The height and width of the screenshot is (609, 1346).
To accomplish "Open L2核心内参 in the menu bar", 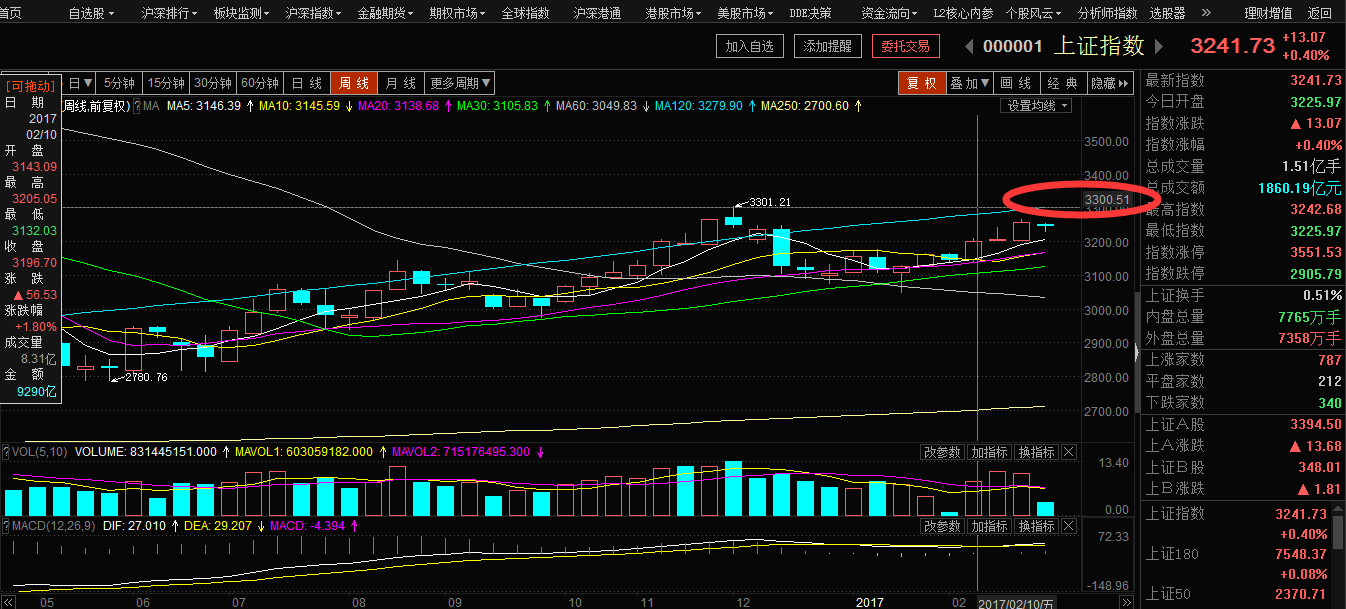I will (963, 13).
